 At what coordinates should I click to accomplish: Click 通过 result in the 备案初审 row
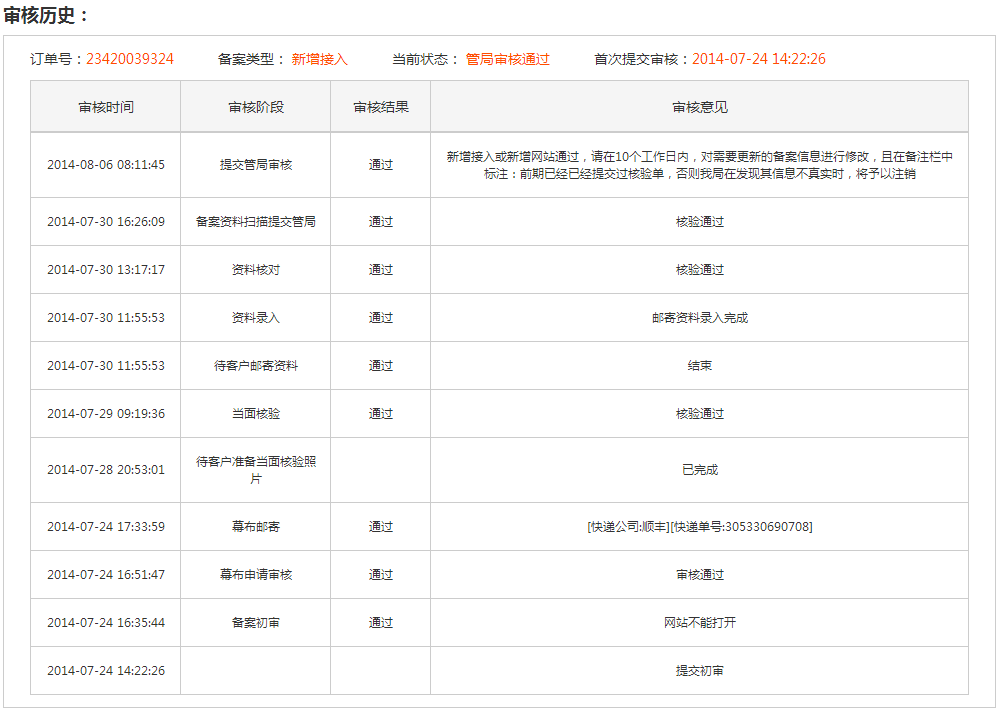(380, 622)
